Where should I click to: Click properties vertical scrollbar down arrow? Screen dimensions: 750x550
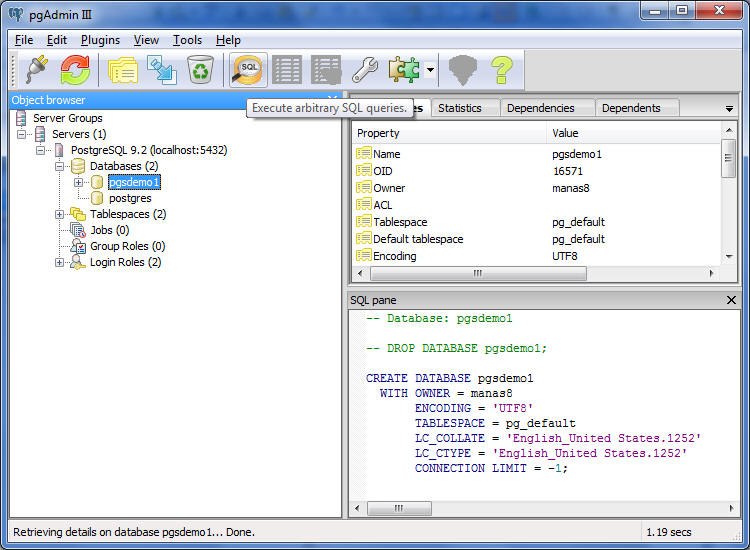tap(728, 257)
